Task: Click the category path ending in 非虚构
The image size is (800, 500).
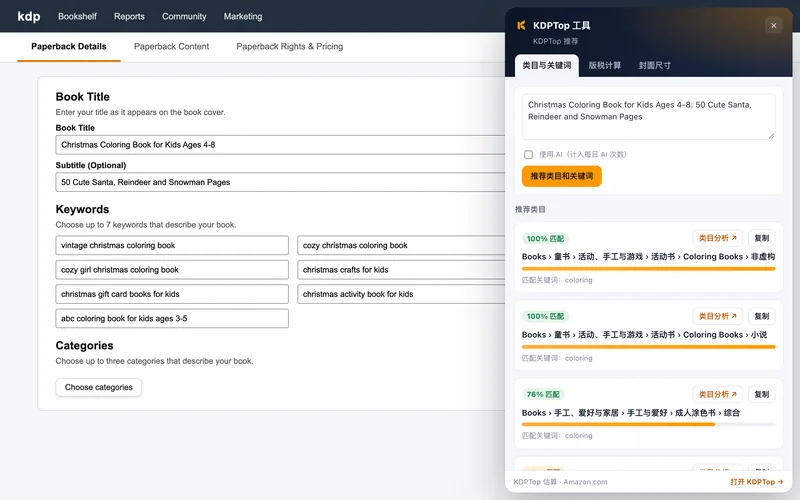Action: pos(648,257)
